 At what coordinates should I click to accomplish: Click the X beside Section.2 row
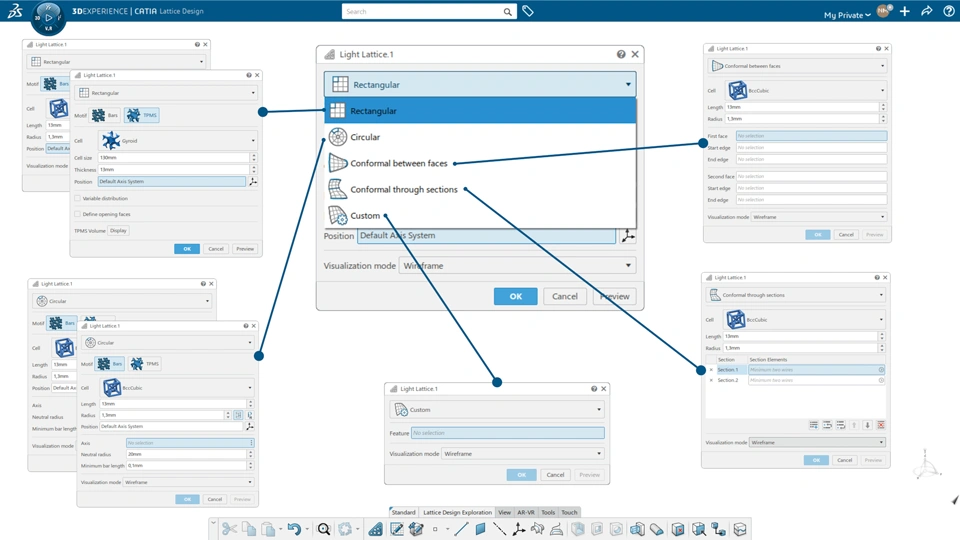[x=711, y=380]
